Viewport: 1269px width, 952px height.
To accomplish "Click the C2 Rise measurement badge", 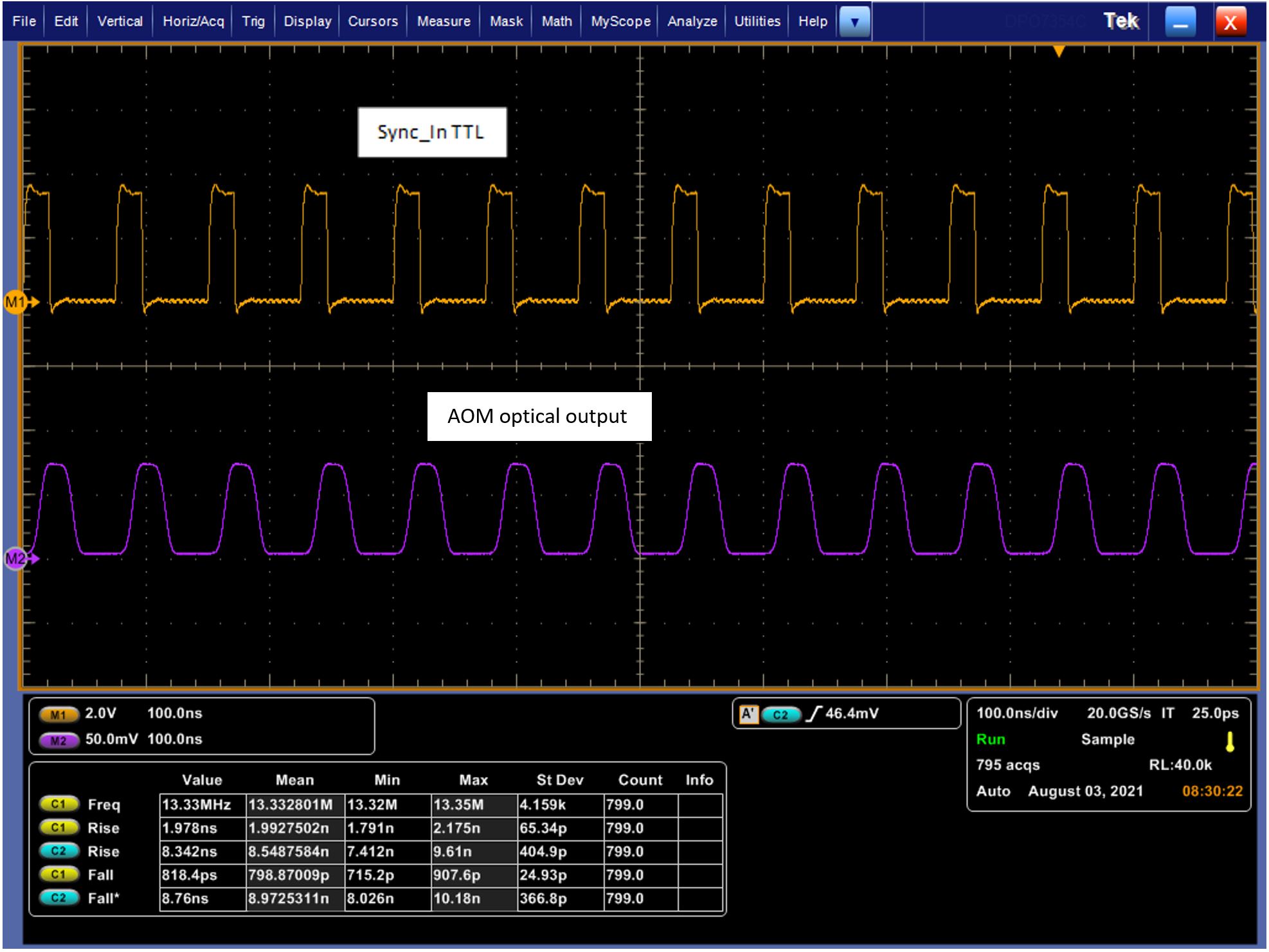I will point(59,851).
